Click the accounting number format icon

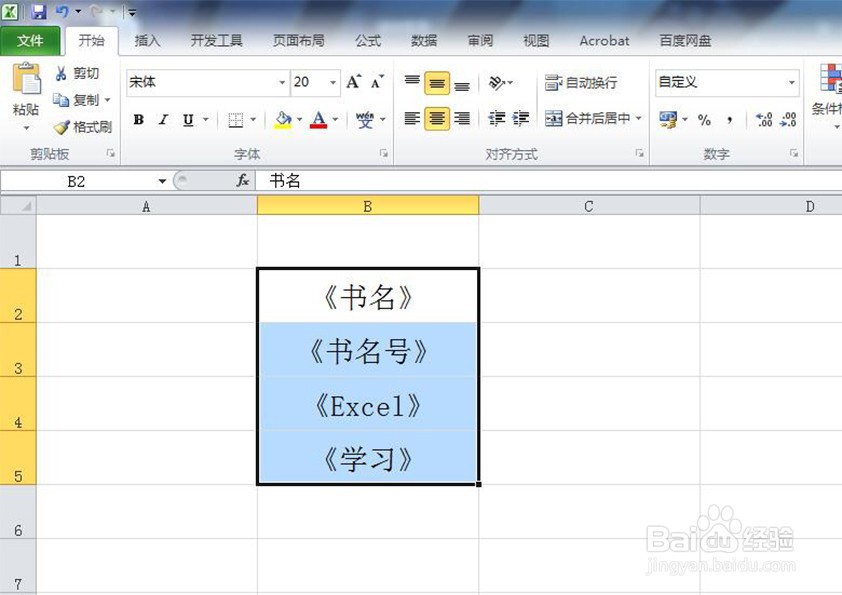click(x=669, y=119)
